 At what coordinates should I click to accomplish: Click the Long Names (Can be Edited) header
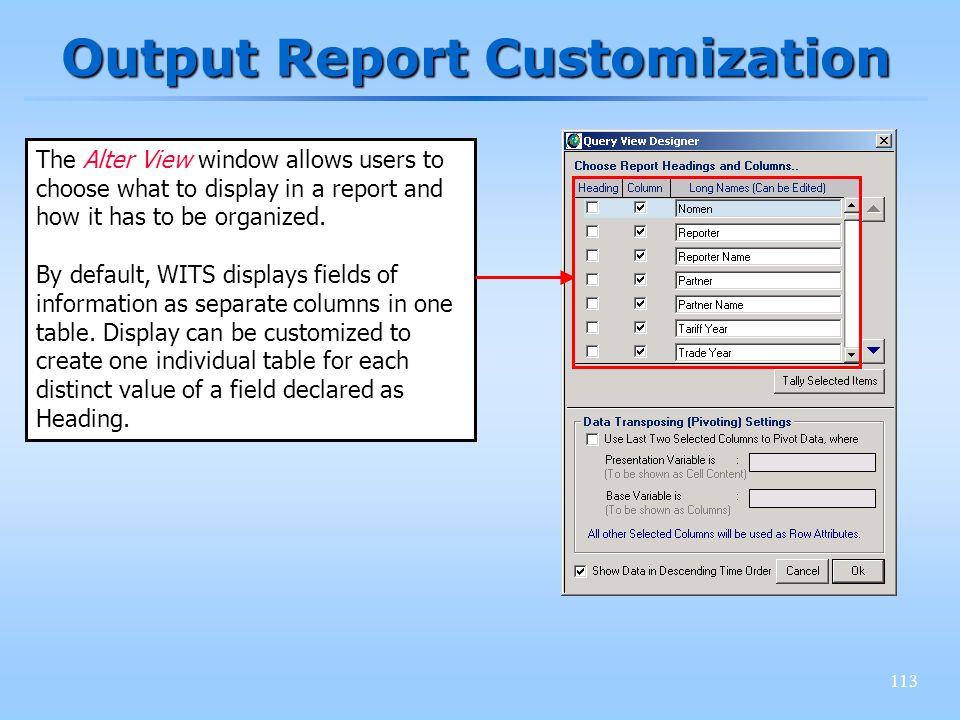[757, 188]
